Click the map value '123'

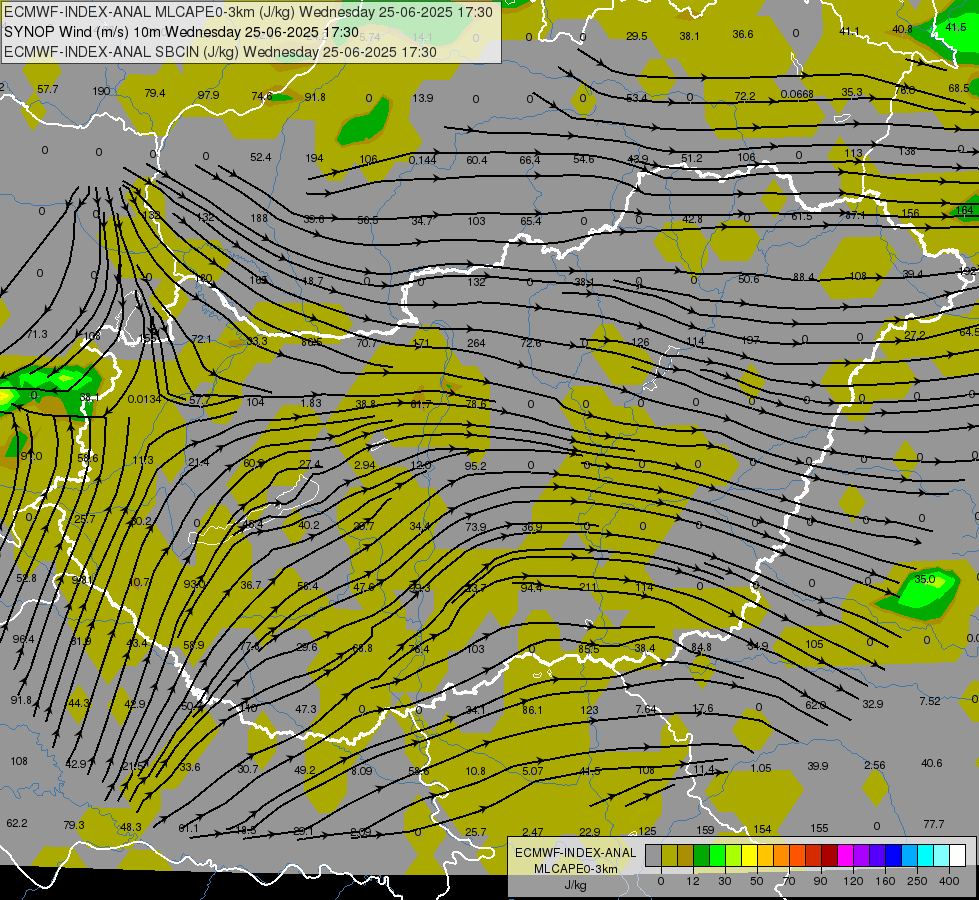[x=589, y=710]
